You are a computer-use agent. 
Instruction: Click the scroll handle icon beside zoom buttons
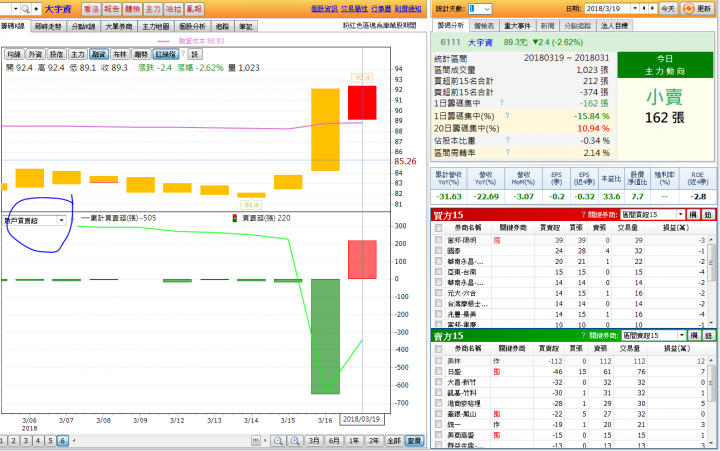(256, 440)
